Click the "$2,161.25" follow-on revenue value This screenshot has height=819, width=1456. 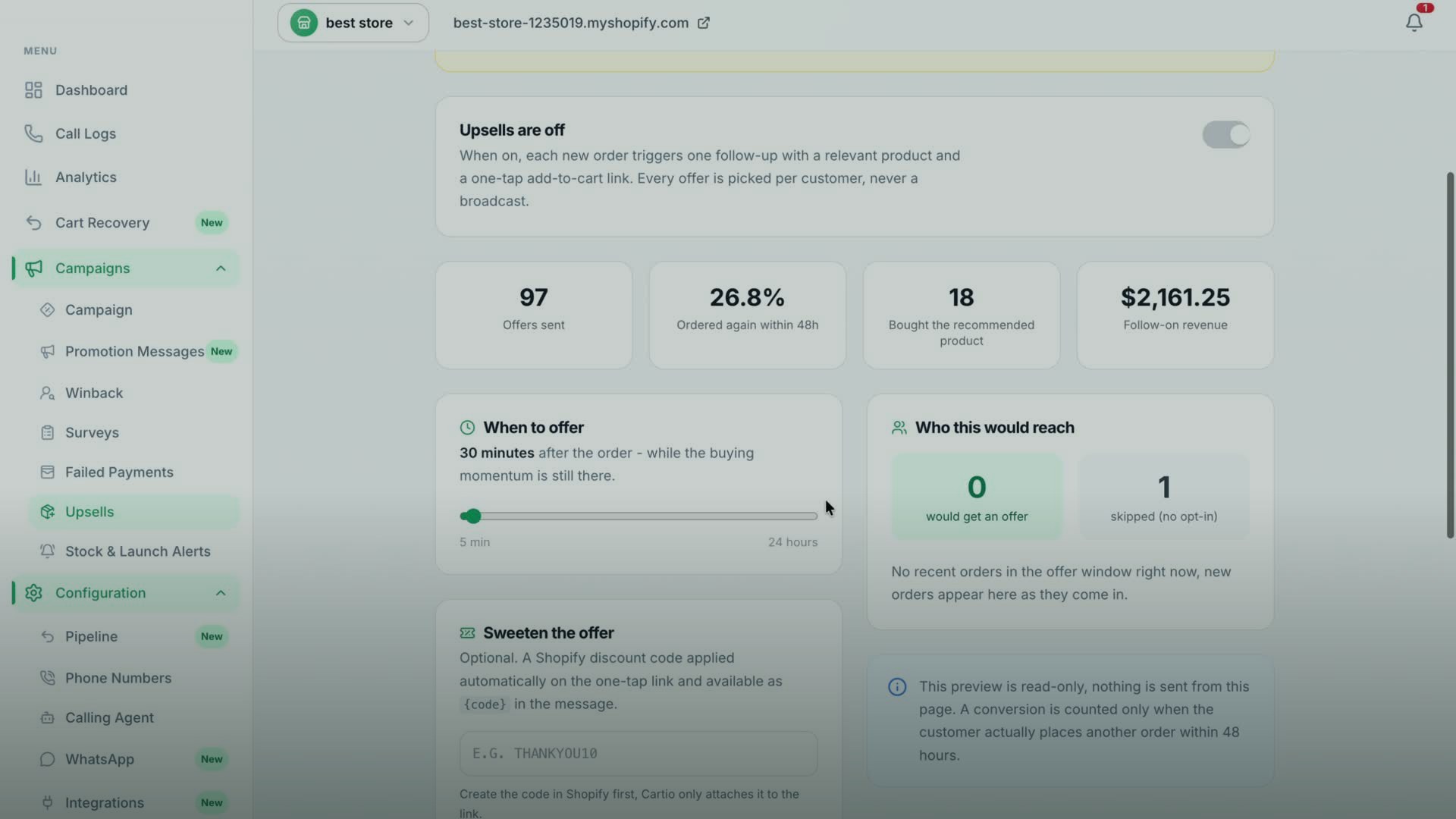point(1175,297)
